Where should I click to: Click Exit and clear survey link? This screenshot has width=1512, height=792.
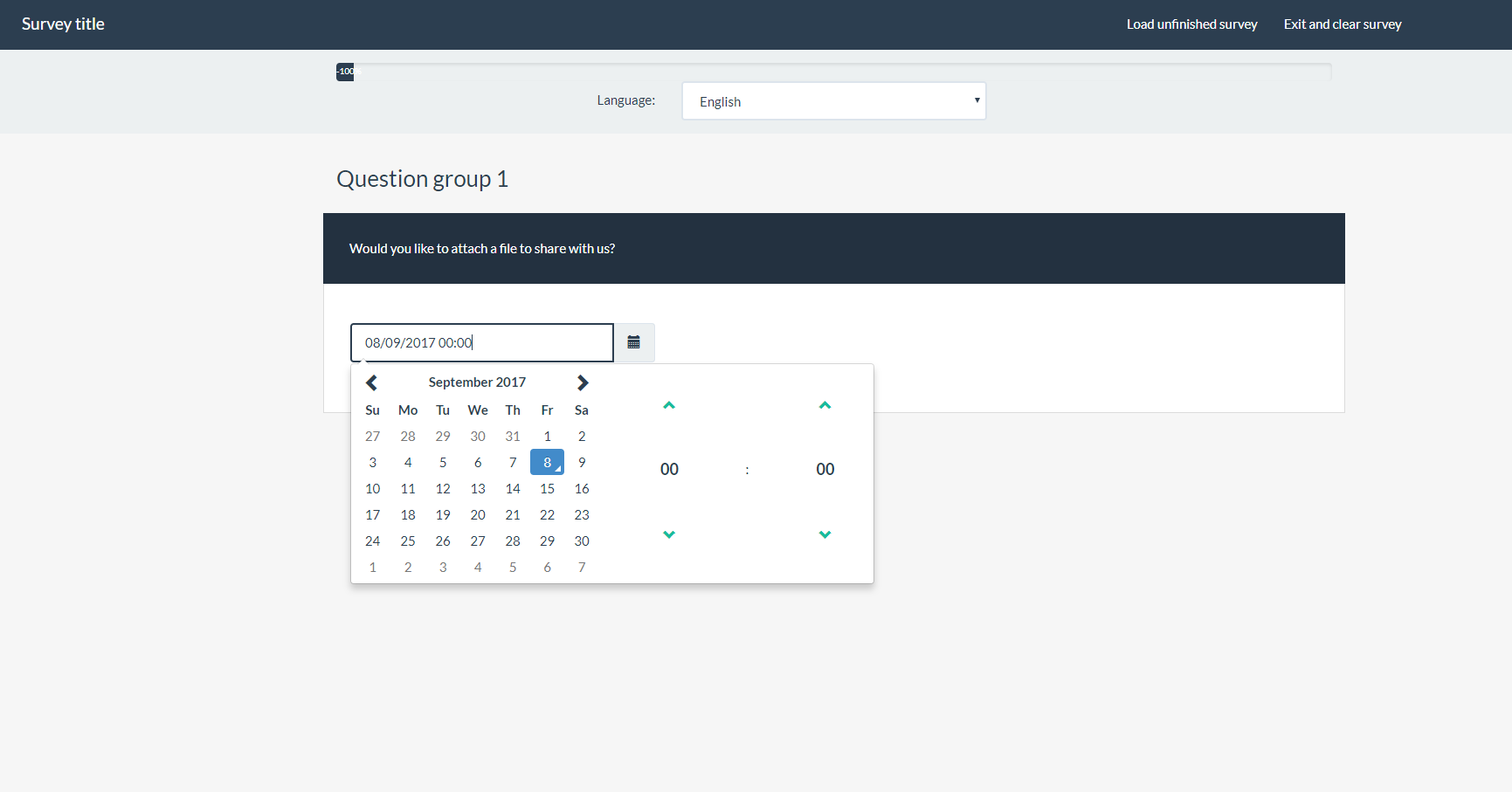pos(1342,24)
